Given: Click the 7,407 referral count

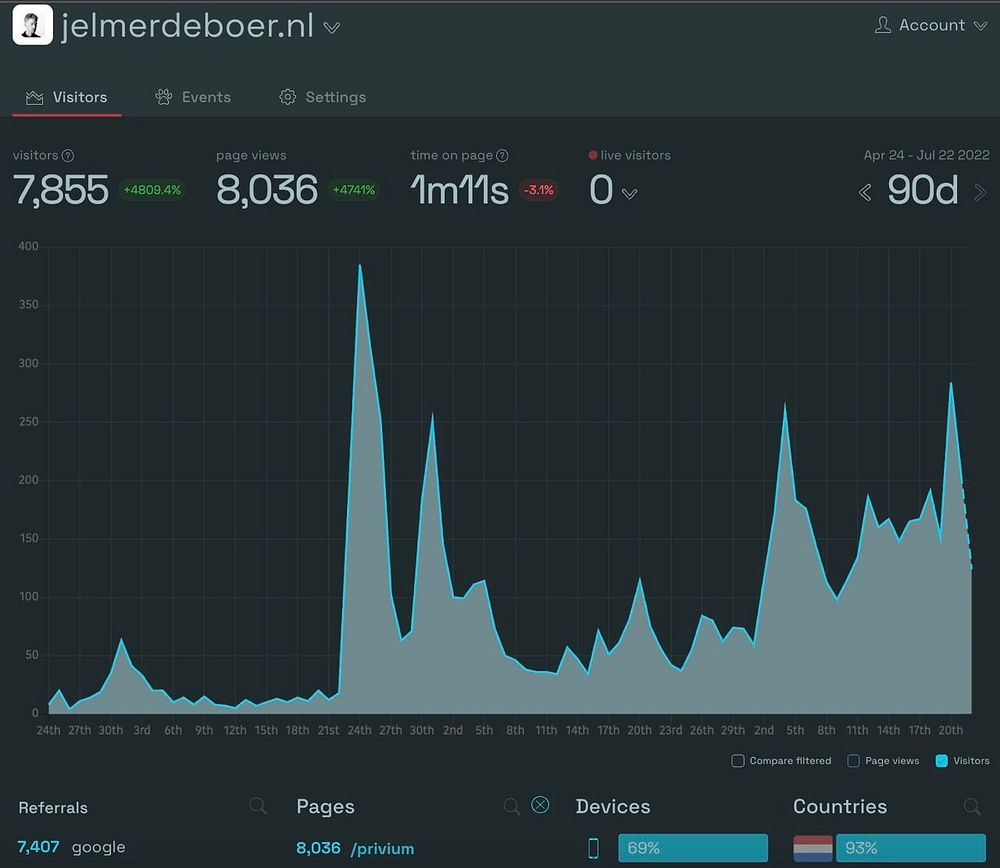Looking at the screenshot, I should (x=38, y=847).
